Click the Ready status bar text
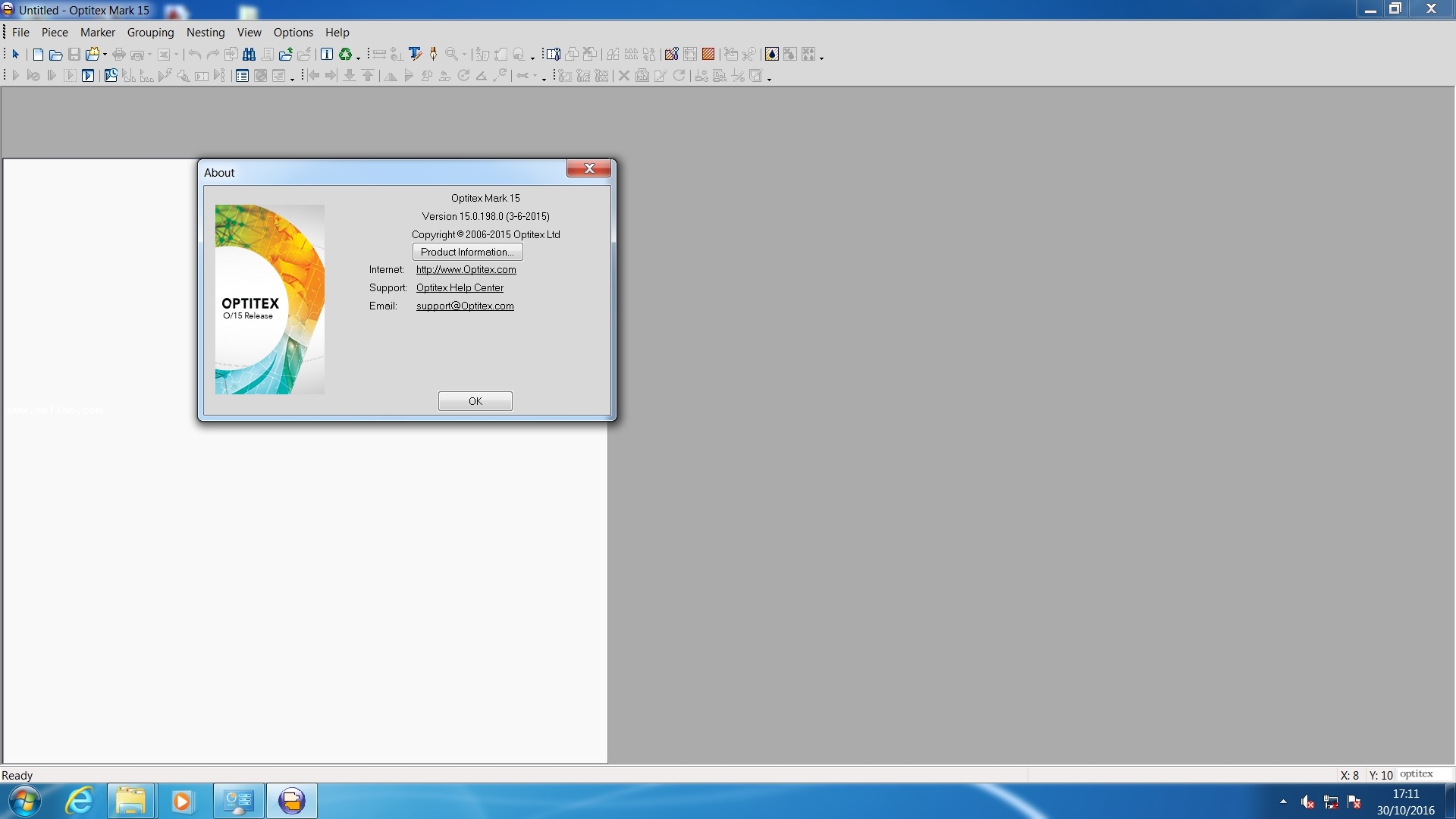Screen dimensions: 1456x819 coord(17,775)
